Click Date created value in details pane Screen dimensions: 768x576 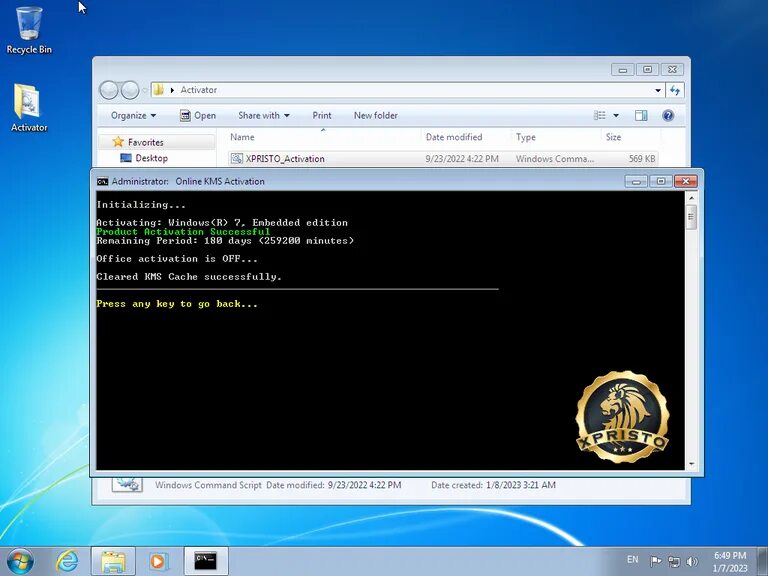[521, 485]
